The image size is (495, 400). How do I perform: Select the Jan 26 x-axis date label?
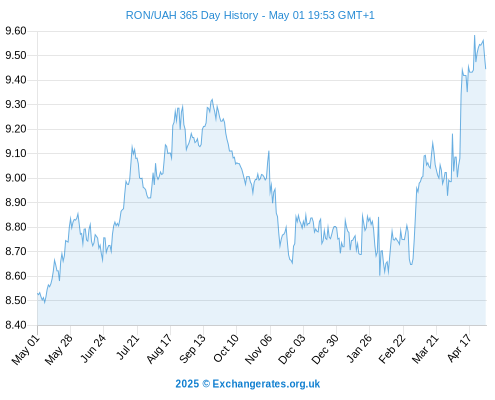pos(359,349)
